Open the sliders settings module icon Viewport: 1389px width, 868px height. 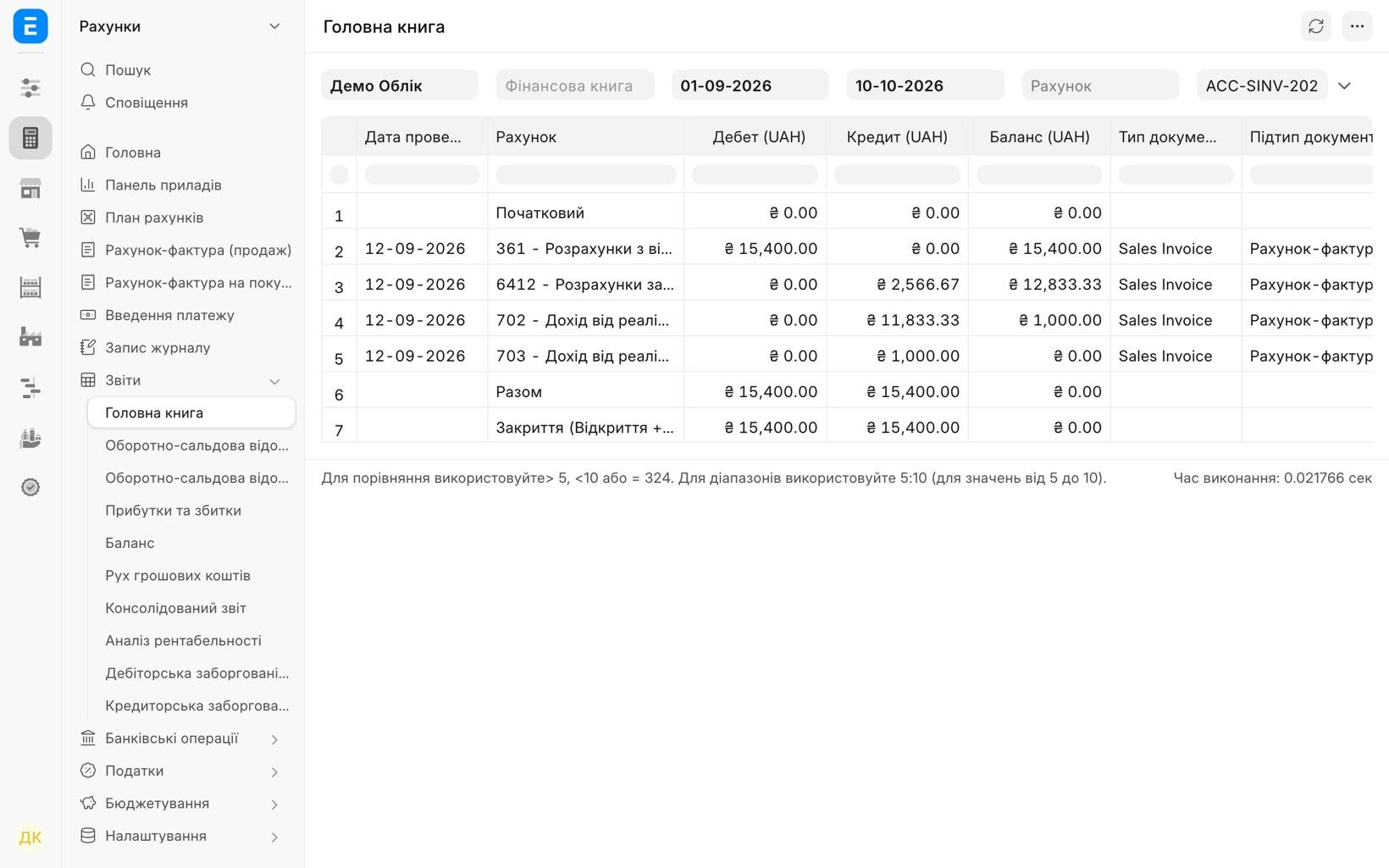point(30,88)
